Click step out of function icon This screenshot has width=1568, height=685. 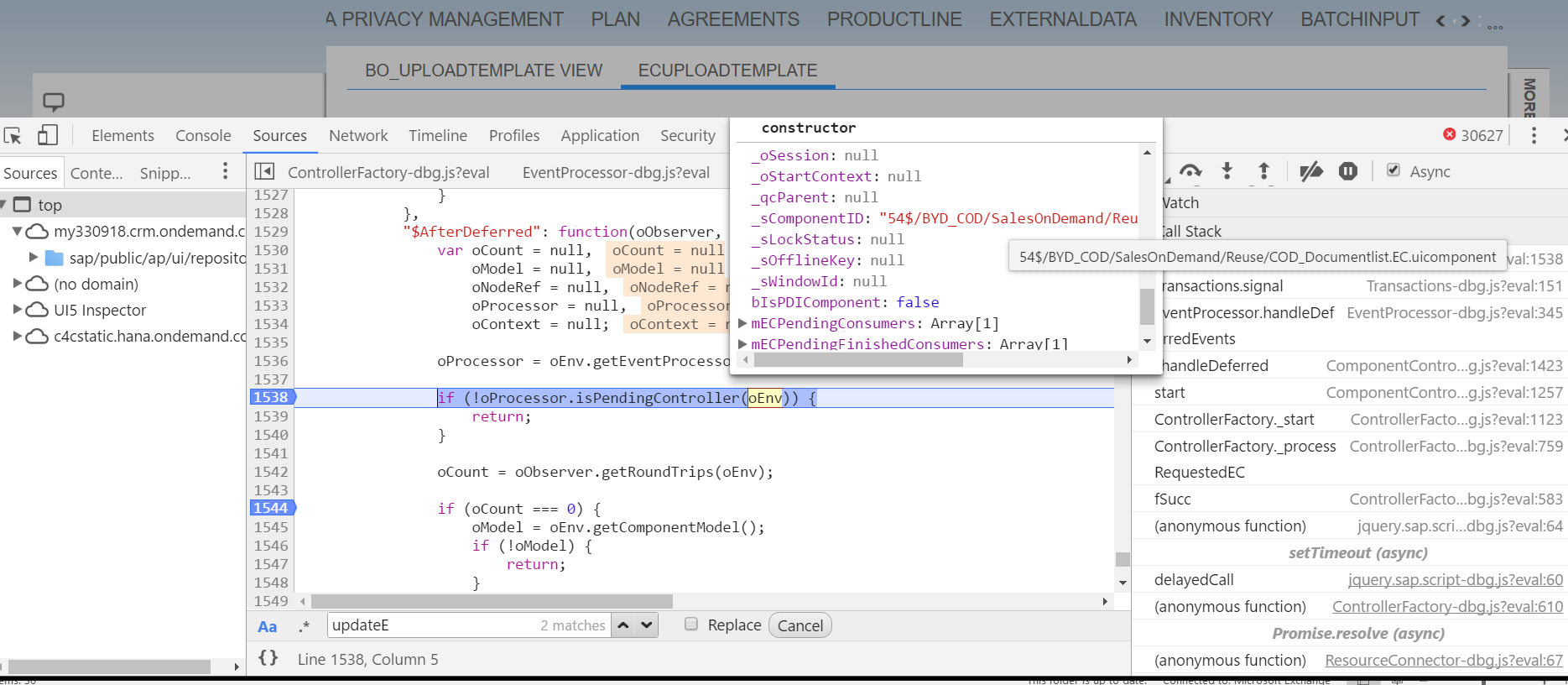(1264, 171)
